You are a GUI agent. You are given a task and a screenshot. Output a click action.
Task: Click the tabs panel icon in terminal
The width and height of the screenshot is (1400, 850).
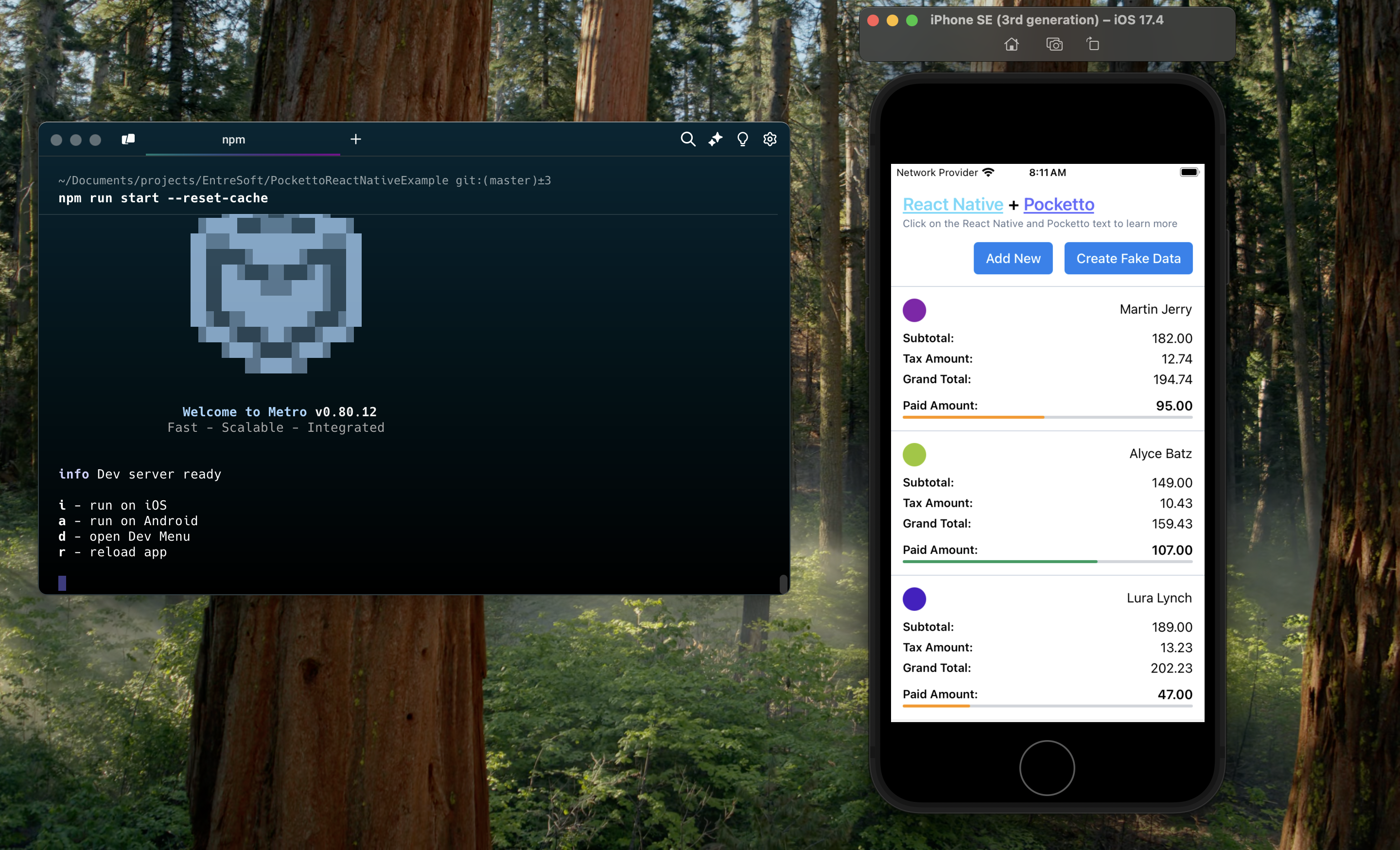tap(128, 139)
